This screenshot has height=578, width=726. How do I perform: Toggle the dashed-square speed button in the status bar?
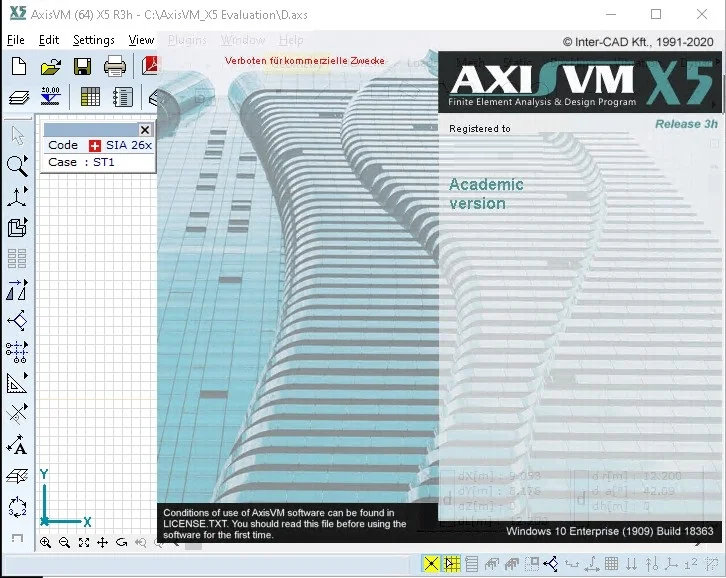[x=532, y=564]
